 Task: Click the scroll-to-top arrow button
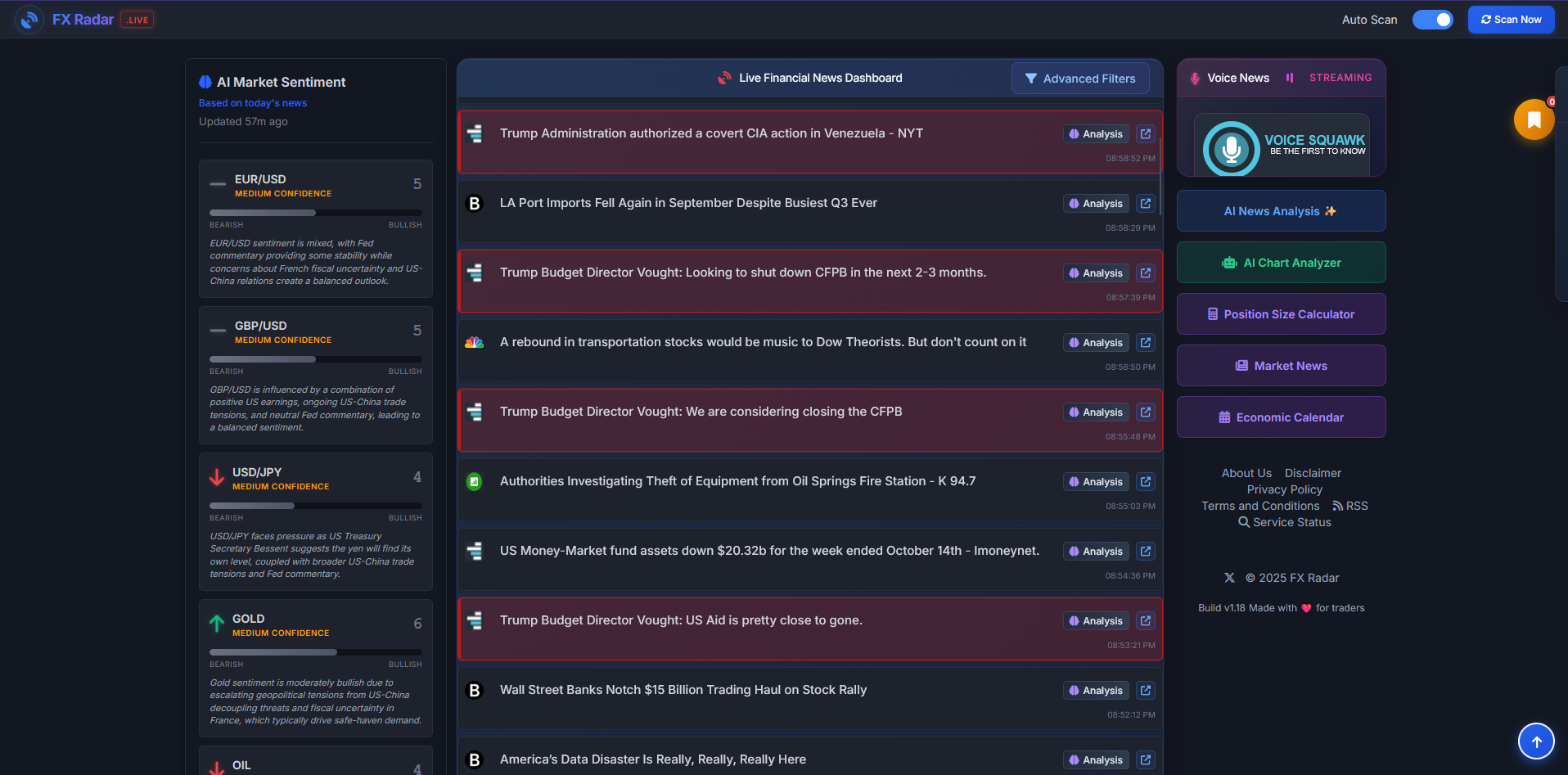(x=1536, y=741)
